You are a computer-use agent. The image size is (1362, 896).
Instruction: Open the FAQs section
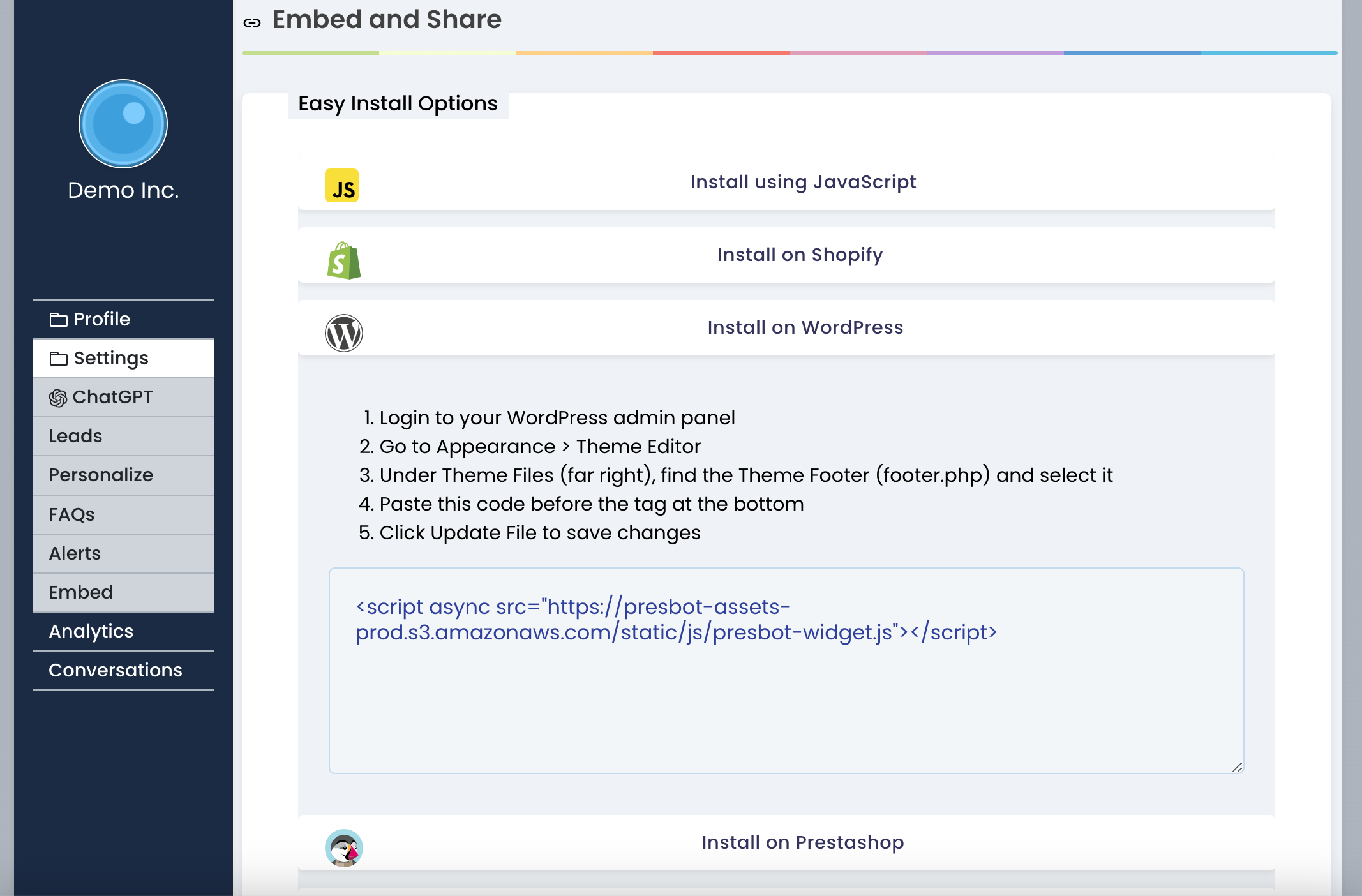coord(71,515)
